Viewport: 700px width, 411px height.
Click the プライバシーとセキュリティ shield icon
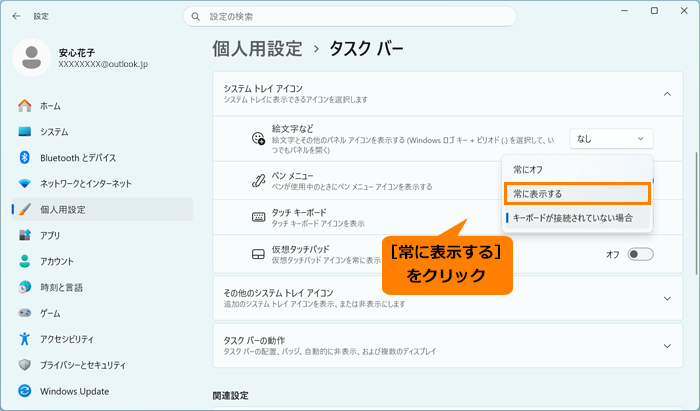(25, 365)
